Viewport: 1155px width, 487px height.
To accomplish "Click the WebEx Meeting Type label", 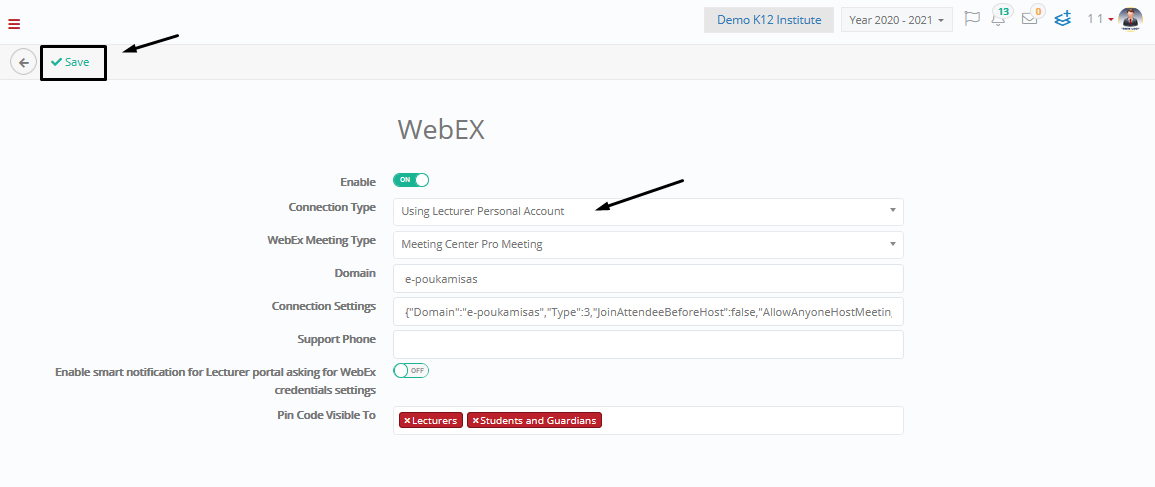I will pos(321,240).
